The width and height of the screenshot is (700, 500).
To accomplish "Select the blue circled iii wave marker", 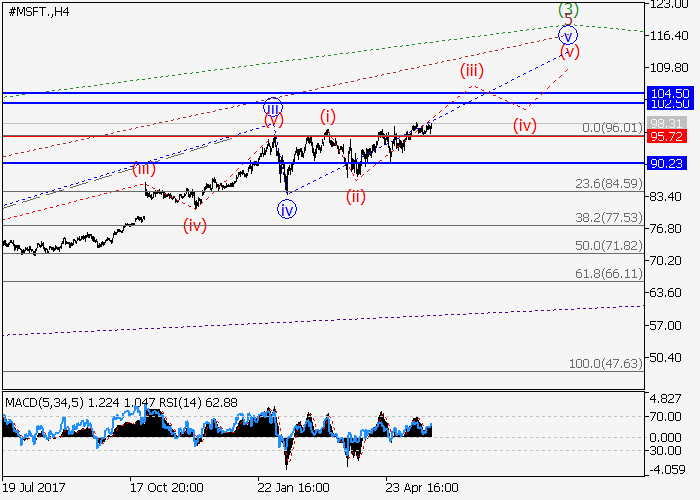I will click(273, 106).
